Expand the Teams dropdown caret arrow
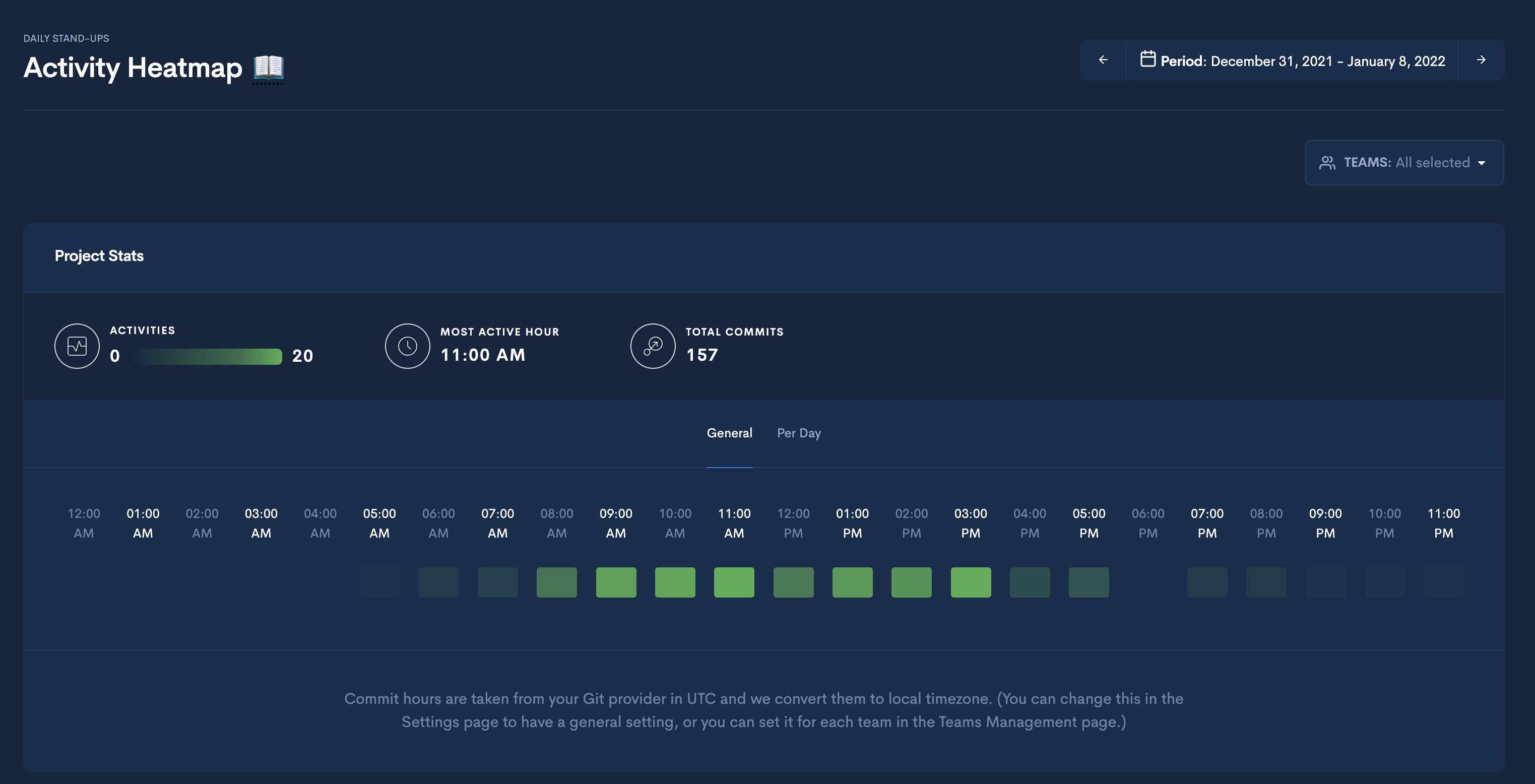Viewport: 1535px width, 784px height. (1482, 163)
